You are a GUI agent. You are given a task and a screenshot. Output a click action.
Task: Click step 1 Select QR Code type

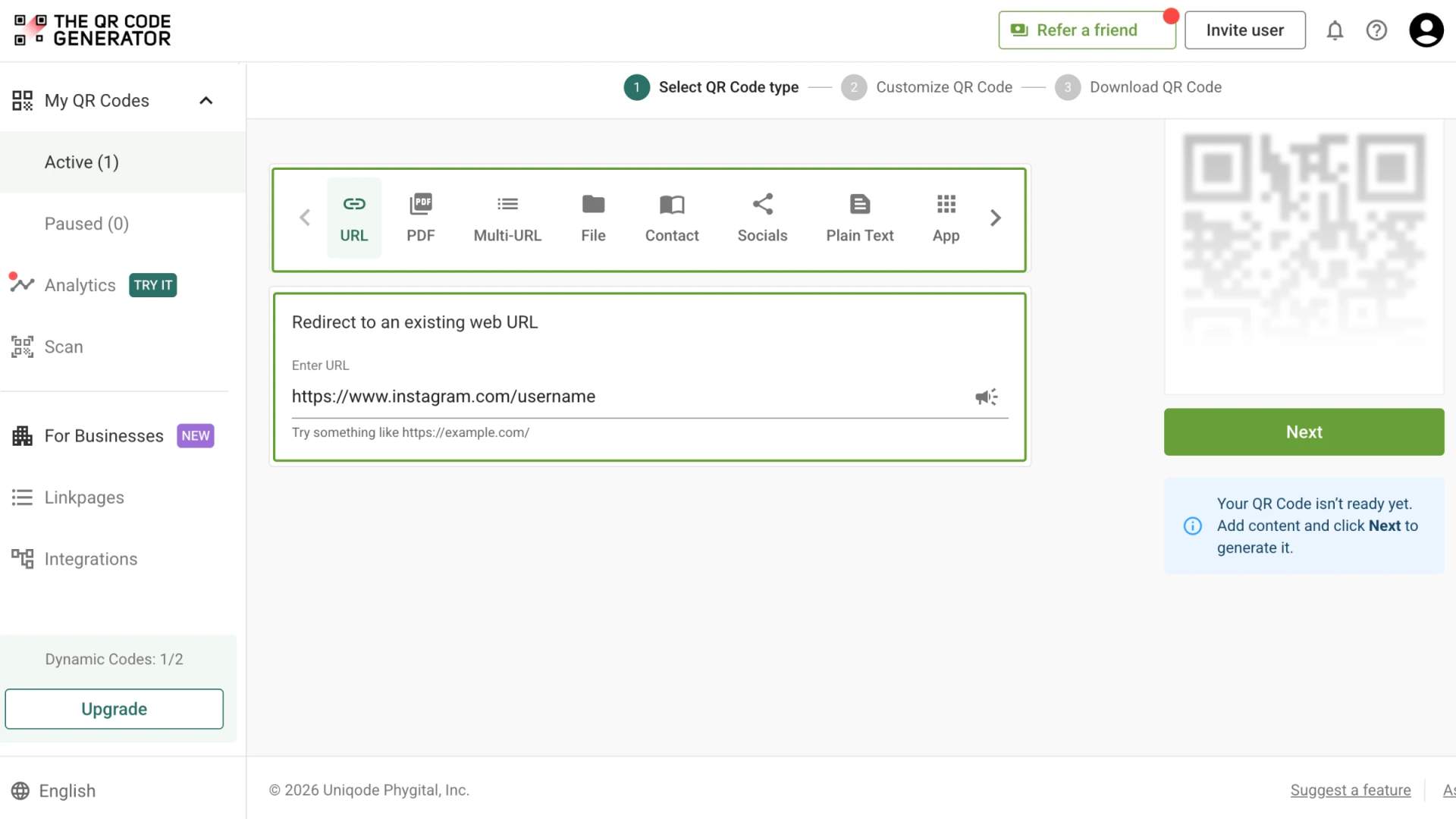click(711, 87)
